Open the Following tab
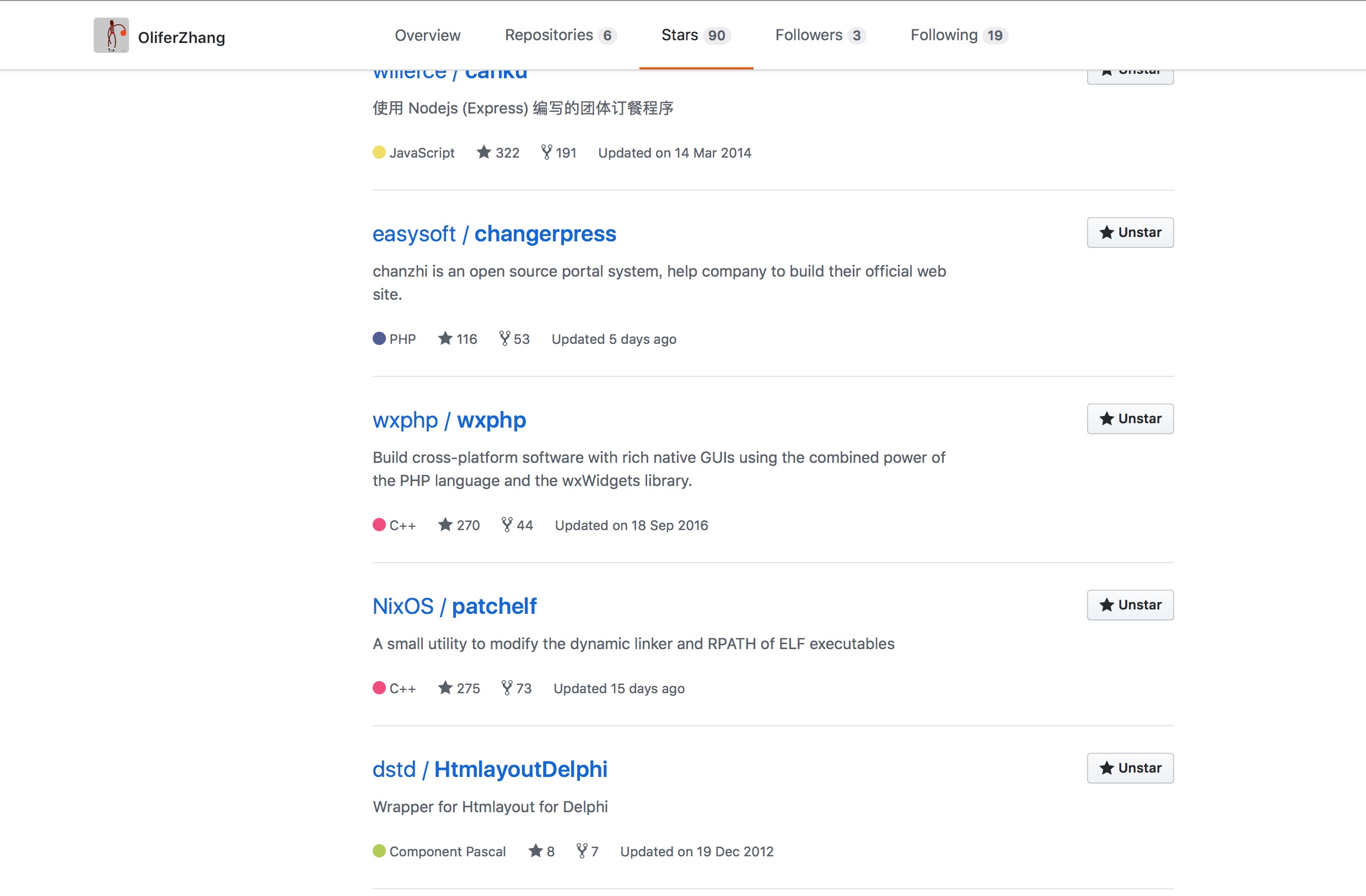The height and width of the screenshot is (896, 1366). tap(958, 36)
